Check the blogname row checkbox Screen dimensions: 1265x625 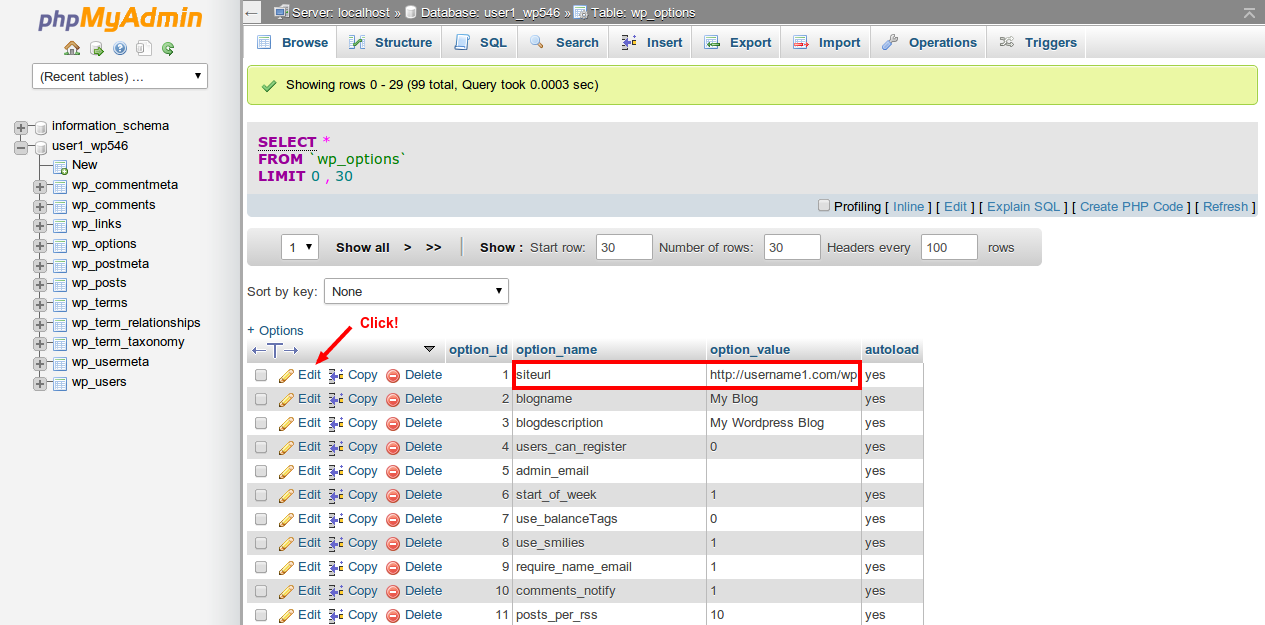(x=260, y=398)
